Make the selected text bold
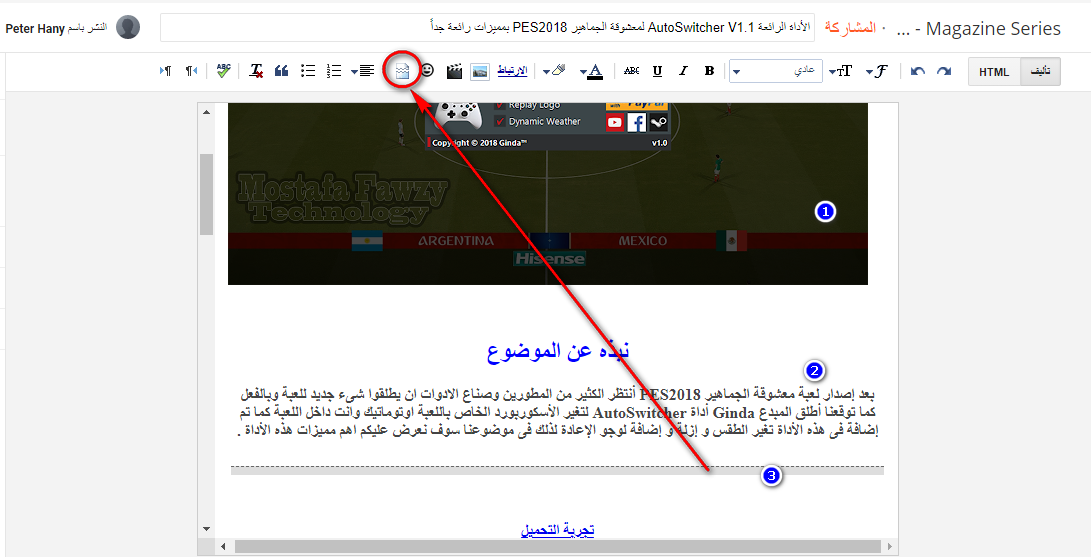The height and width of the screenshot is (557, 1091). pos(709,71)
